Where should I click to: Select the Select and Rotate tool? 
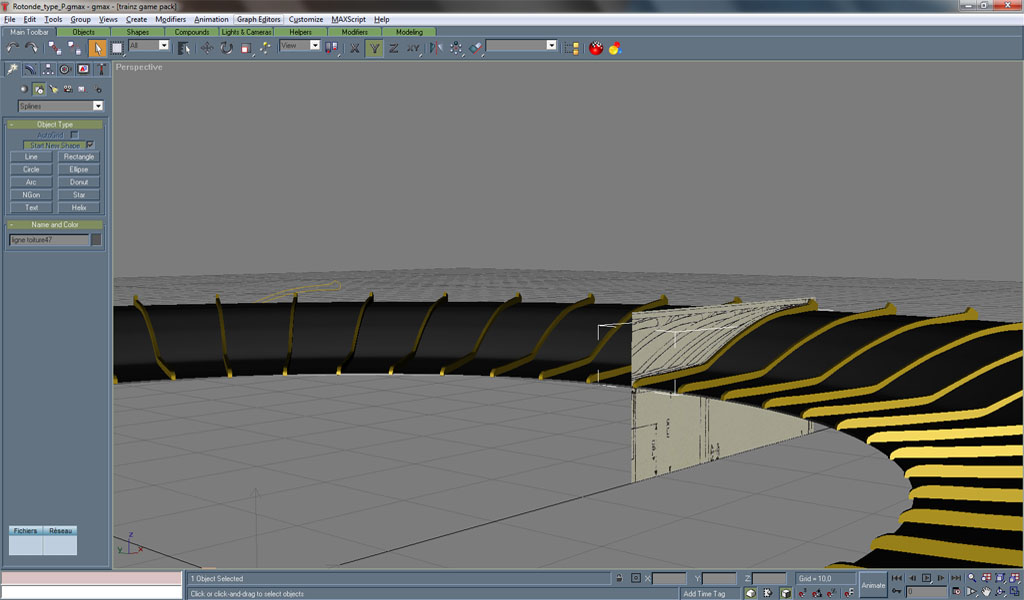pos(227,47)
